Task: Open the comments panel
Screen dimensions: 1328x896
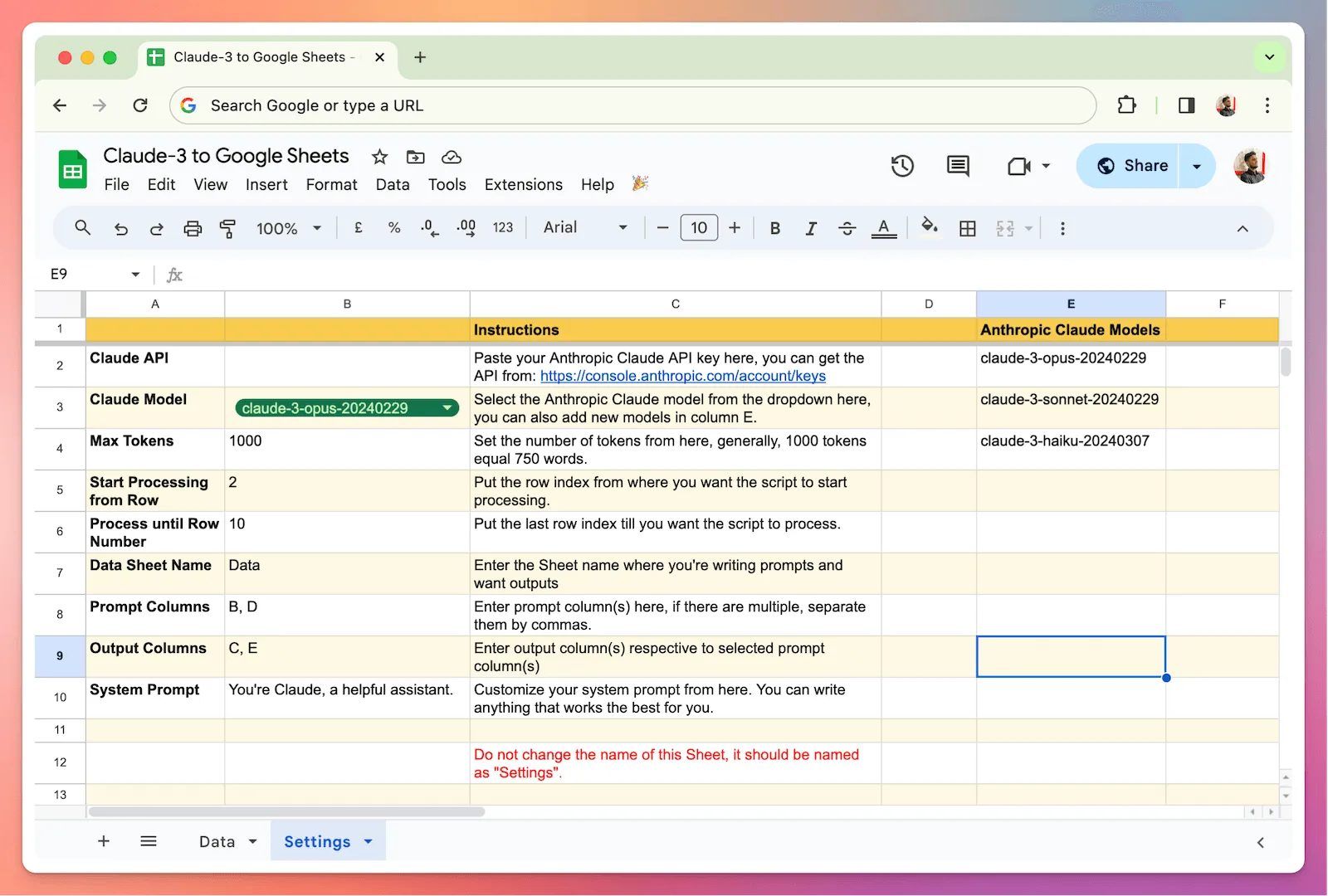Action: [958, 166]
